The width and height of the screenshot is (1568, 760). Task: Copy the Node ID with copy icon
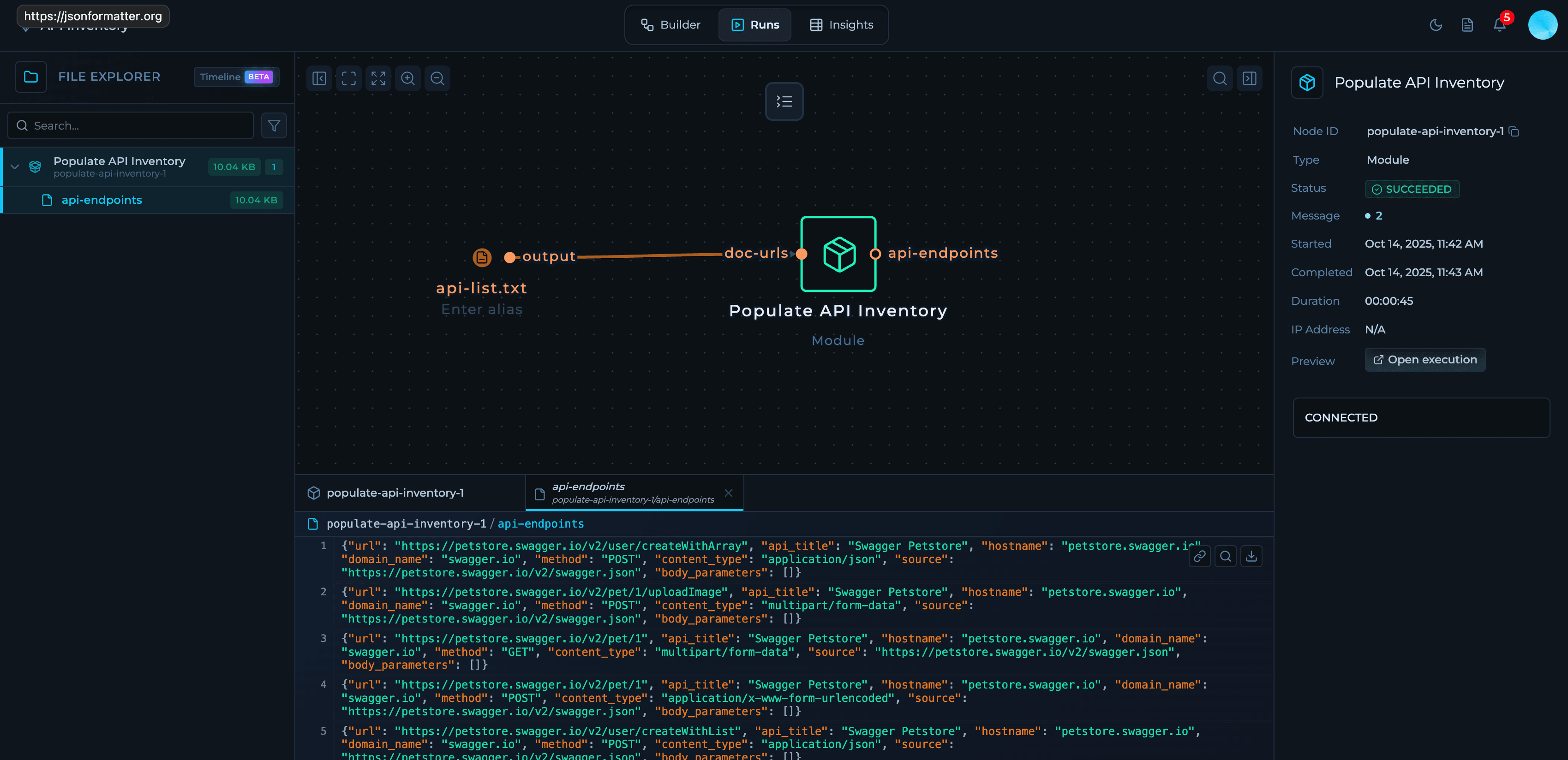1514,131
